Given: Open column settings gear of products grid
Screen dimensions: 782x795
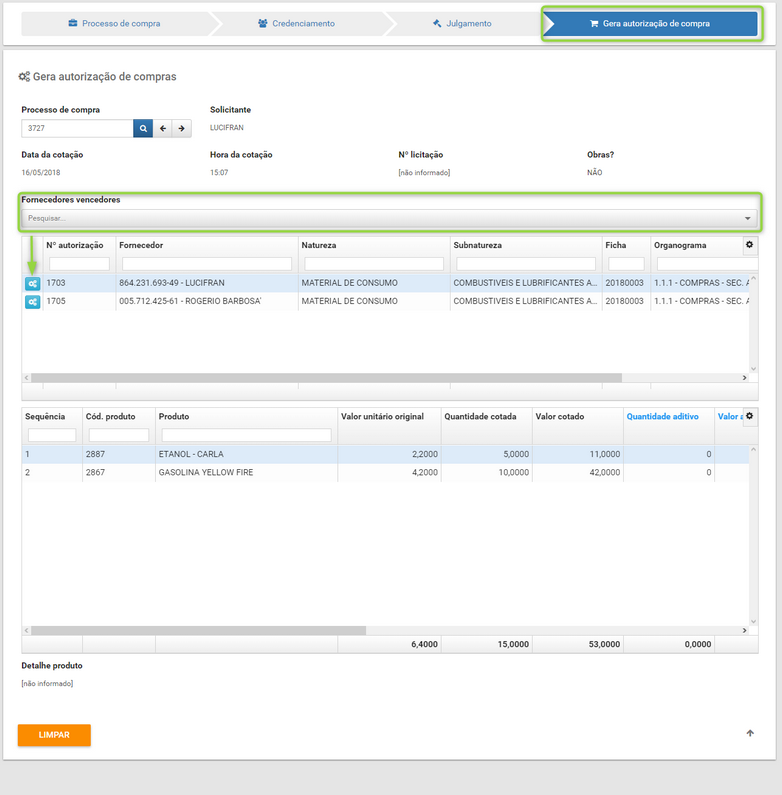Looking at the screenshot, I should [750, 416].
